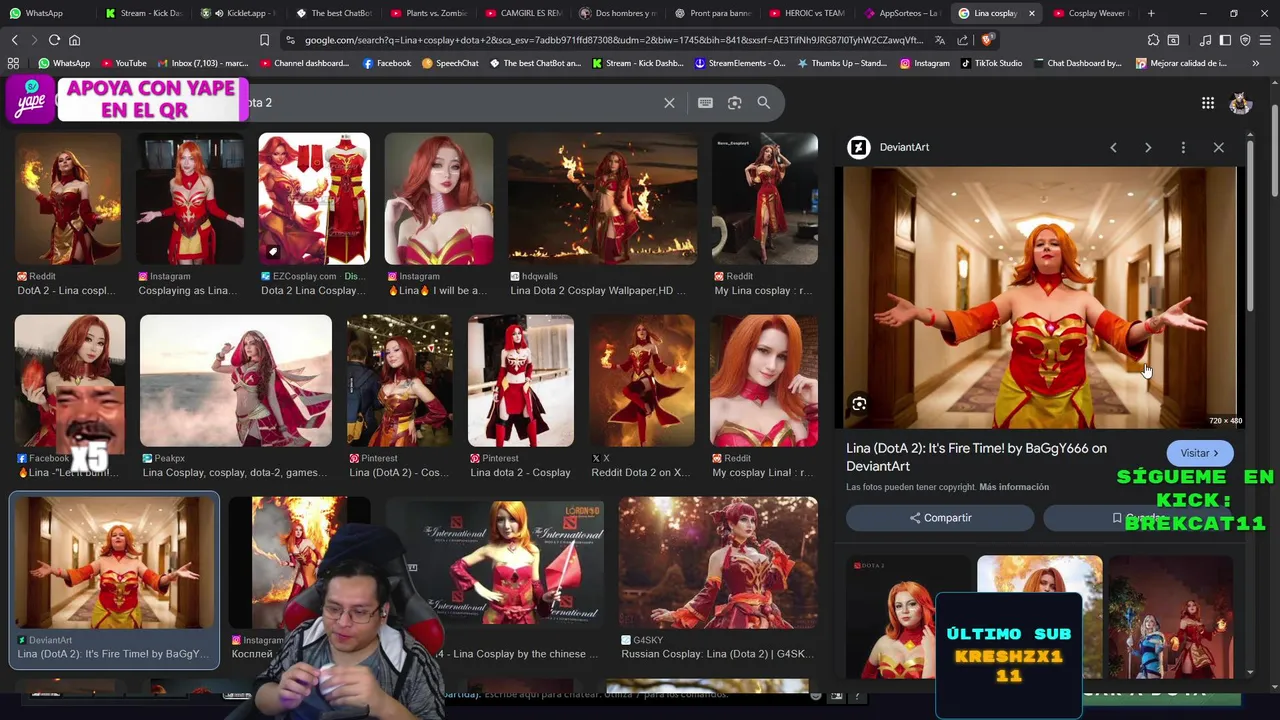The image size is (1280, 720).
Task: Open TikTok Studio bookmark
Action: [991, 63]
